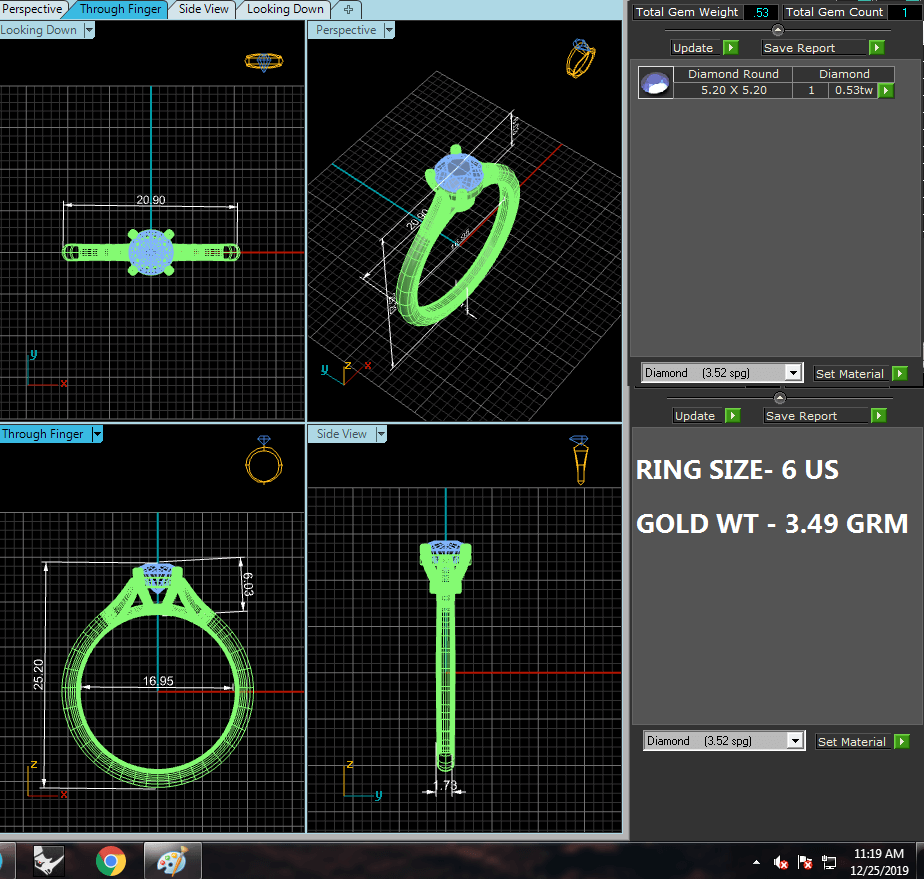Open the Side View viewport dropdown menu
Image resolution: width=924 pixels, height=879 pixels.
coord(379,434)
